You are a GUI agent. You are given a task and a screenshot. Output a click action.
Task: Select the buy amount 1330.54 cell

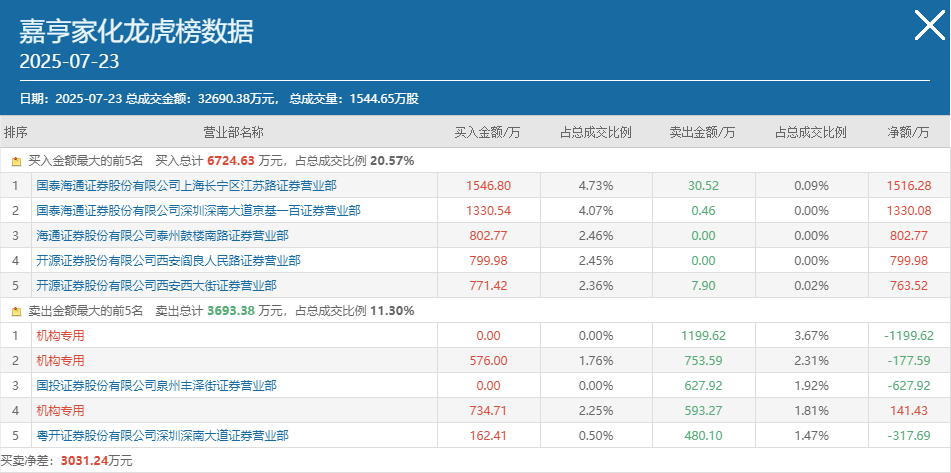point(489,210)
